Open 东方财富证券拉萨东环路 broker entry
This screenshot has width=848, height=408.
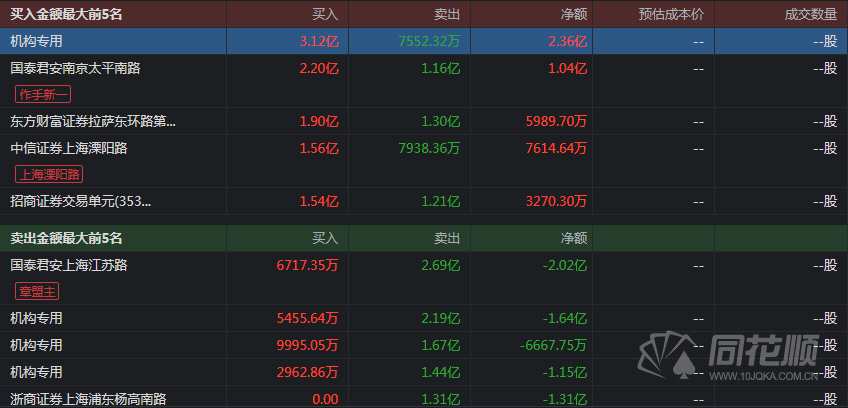tap(92, 121)
